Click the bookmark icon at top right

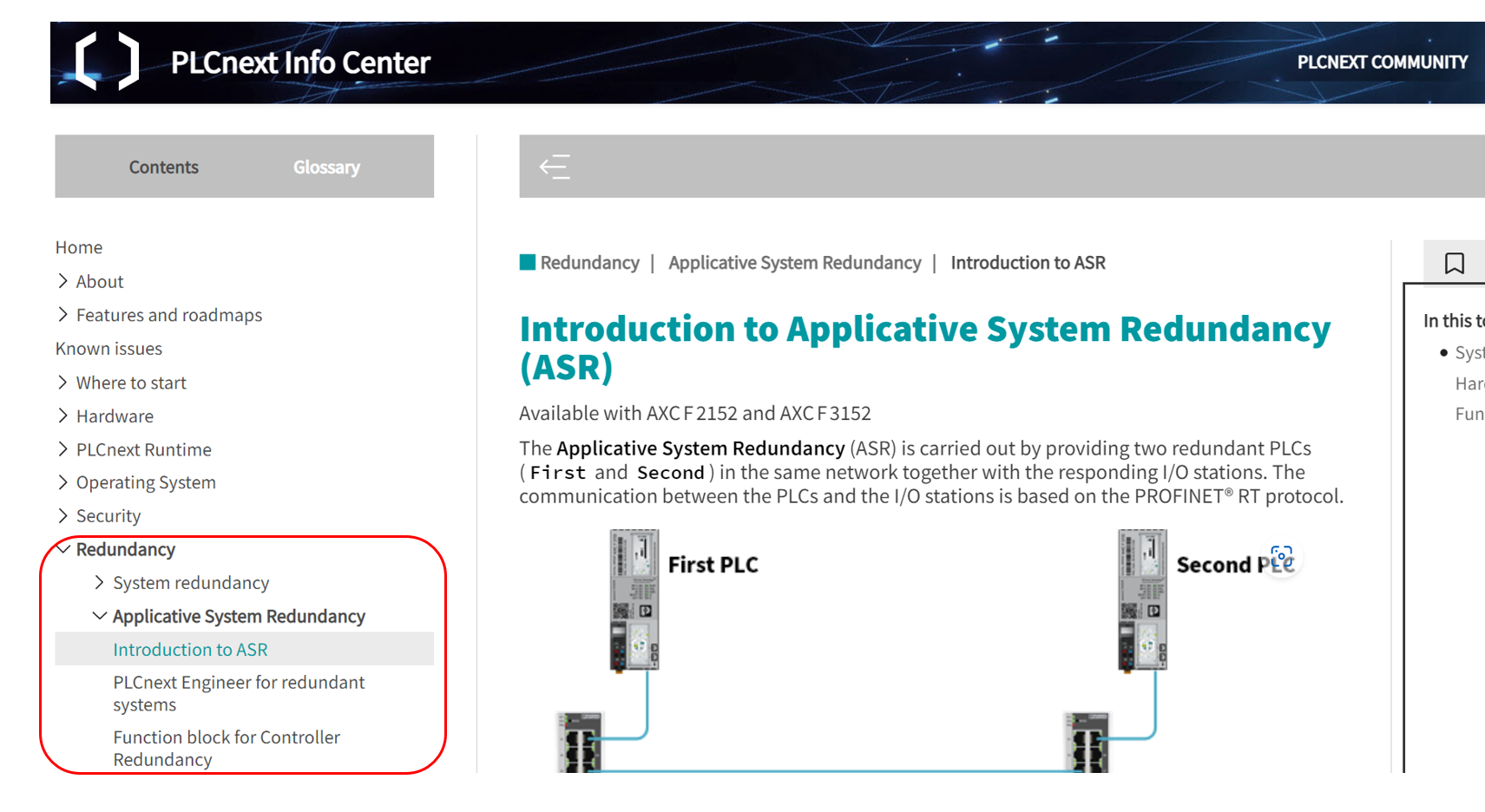coord(1455,262)
